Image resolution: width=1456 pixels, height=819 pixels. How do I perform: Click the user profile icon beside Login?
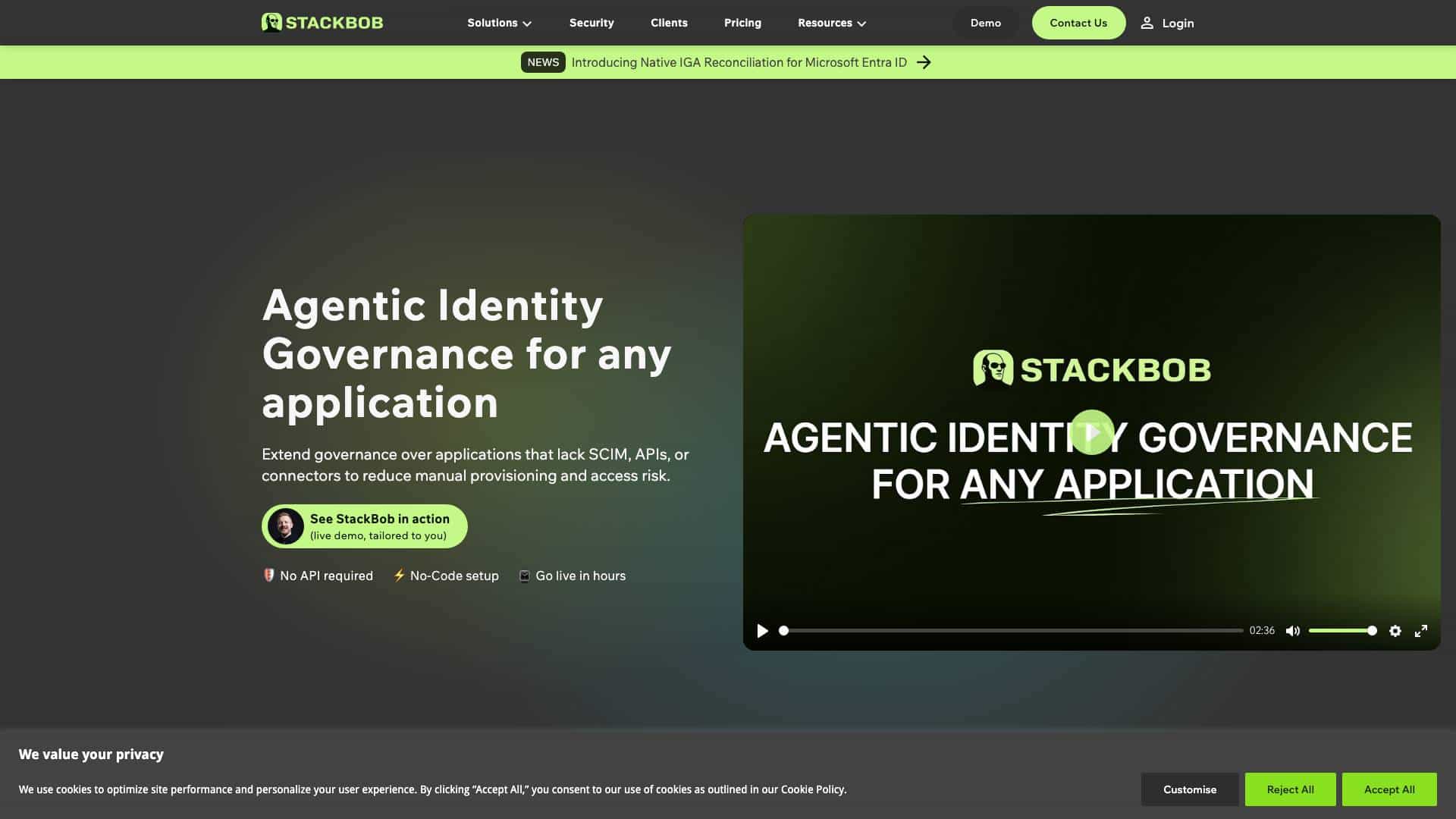coord(1147,23)
